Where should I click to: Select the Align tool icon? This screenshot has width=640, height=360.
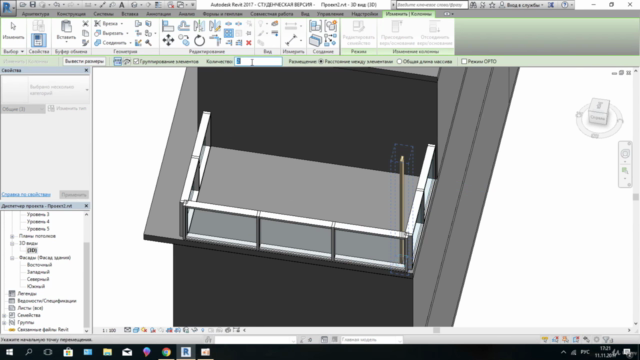168,26
